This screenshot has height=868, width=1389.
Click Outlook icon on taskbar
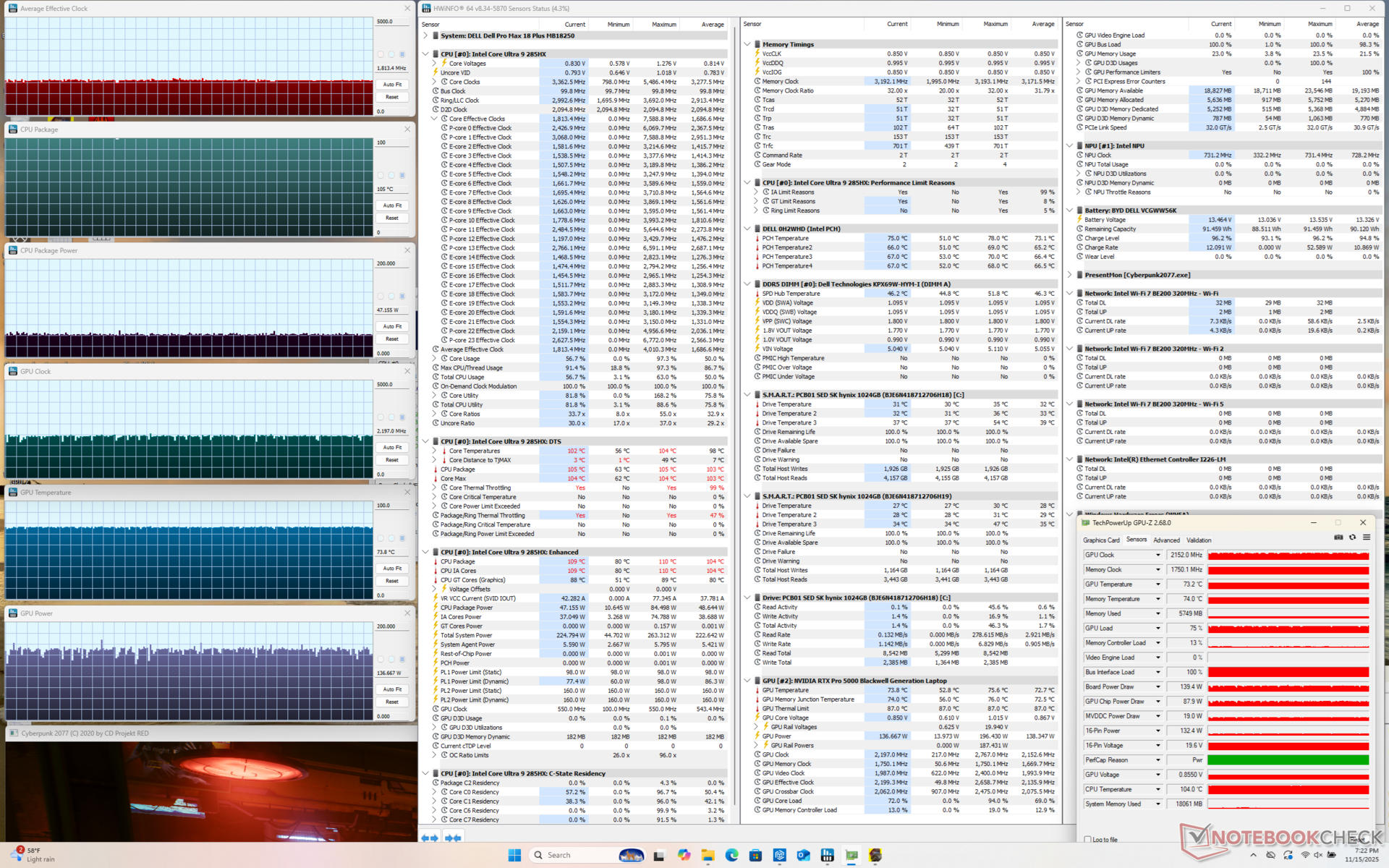click(803, 855)
